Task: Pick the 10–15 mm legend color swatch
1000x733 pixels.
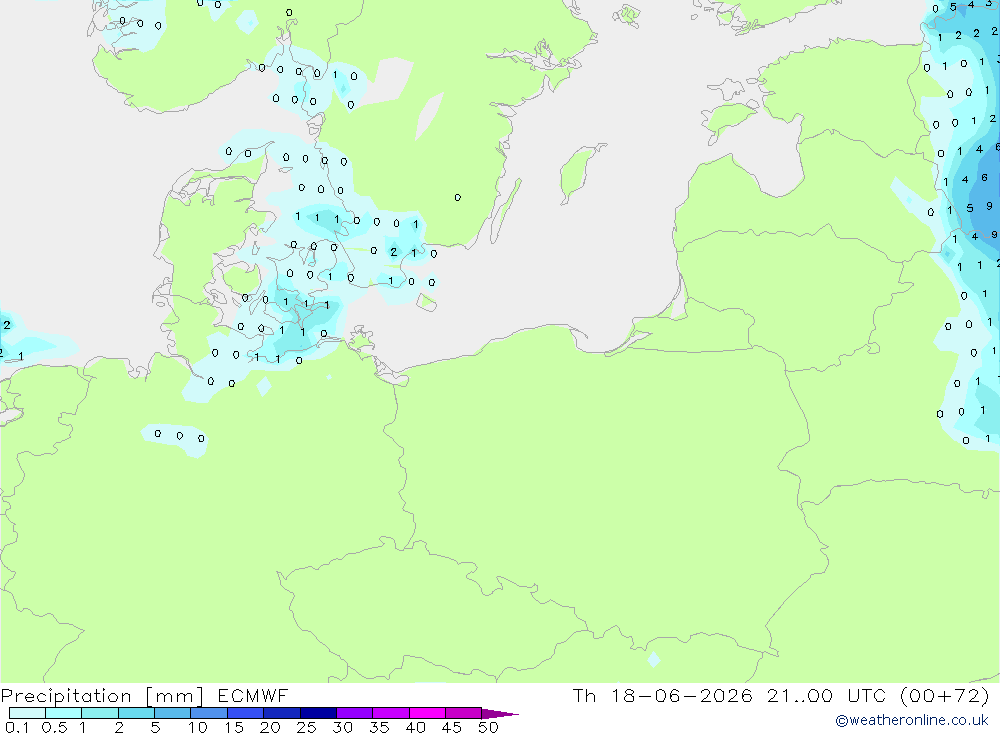Action: (x=209, y=713)
